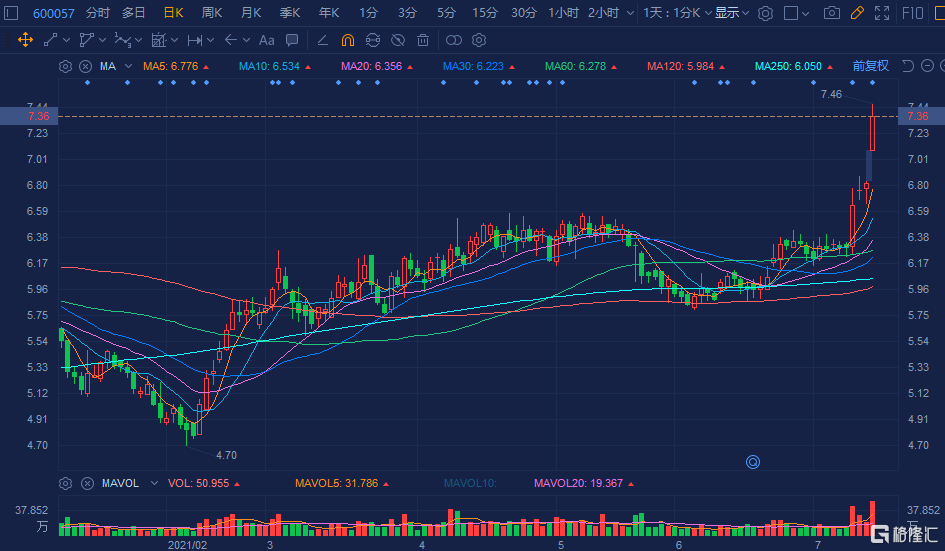Select the text annotation Aa tool
Screen dimensions: 945x551
[265, 40]
